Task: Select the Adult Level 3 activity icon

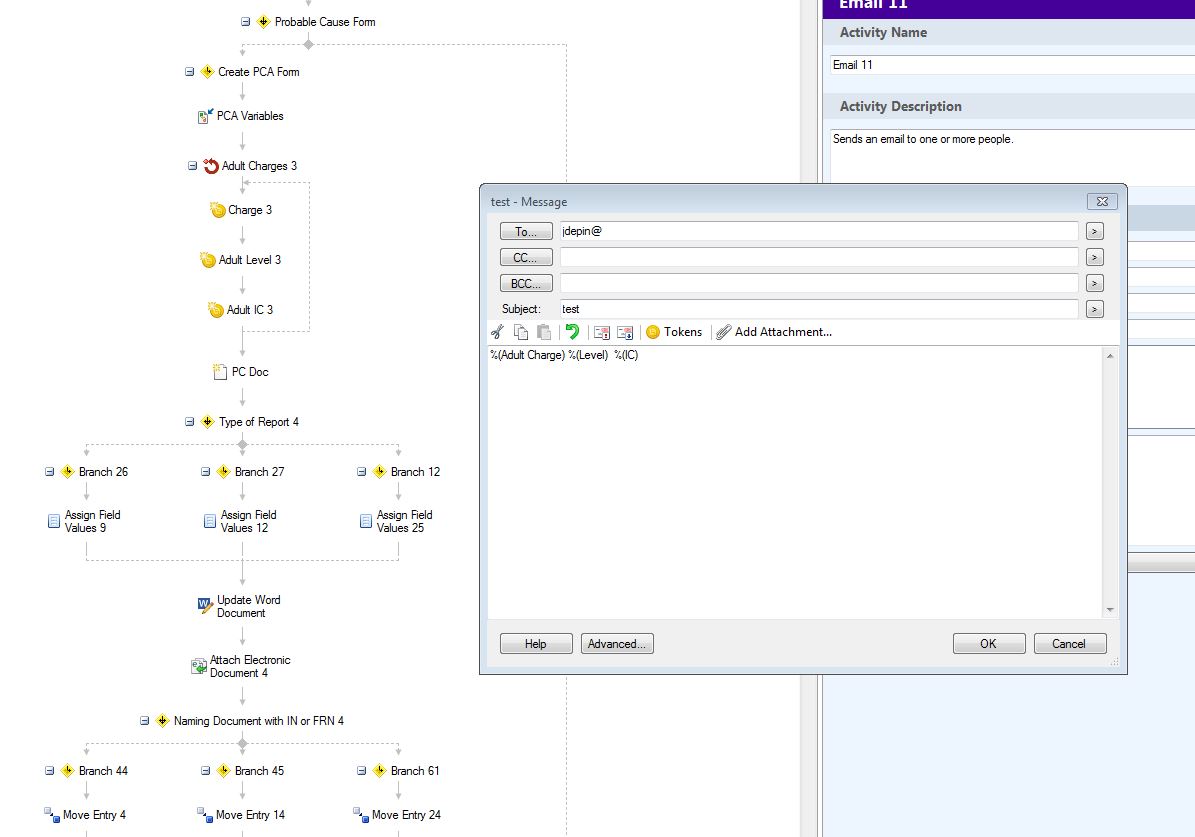Action: click(x=207, y=260)
